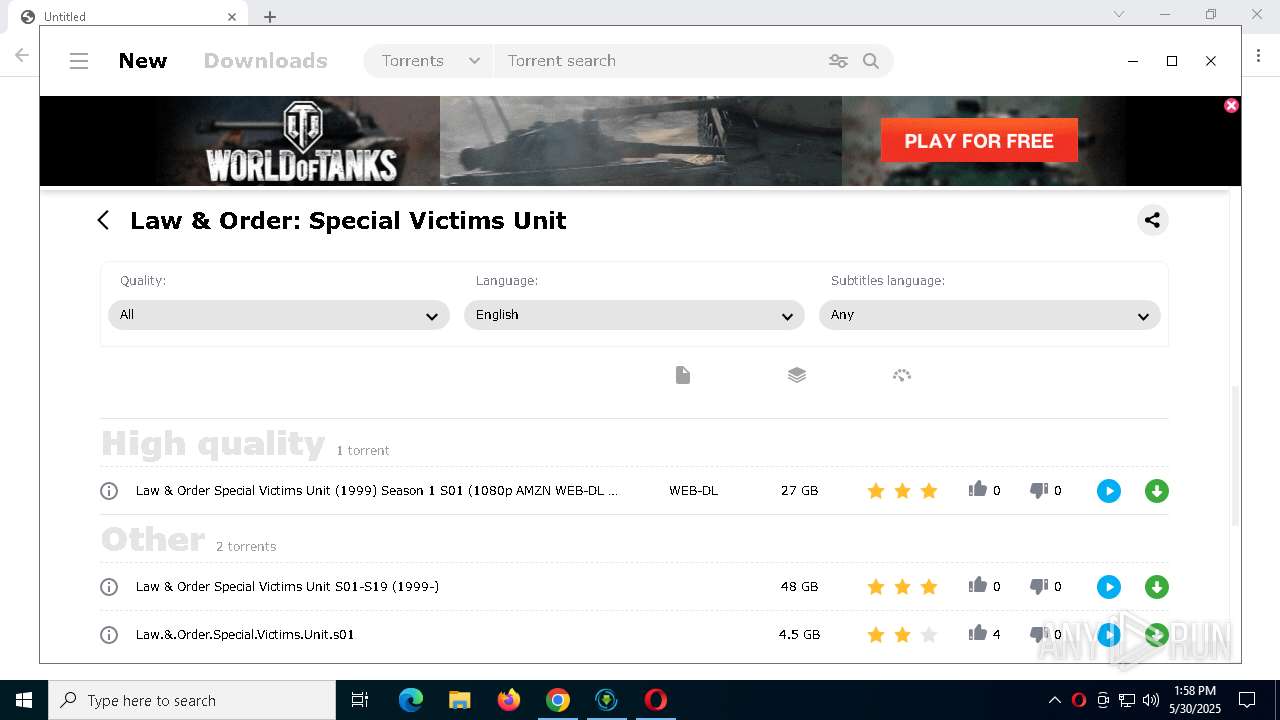Click star rating of 27 GB torrent
This screenshot has height=720, width=1280.
tap(902, 491)
